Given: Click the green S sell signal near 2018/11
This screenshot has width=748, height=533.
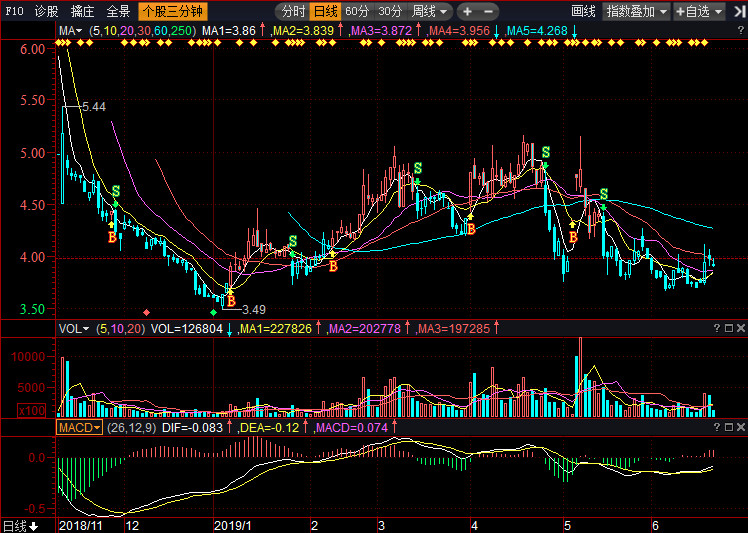Looking at the screenshot, I should click(x=116, y=191).
